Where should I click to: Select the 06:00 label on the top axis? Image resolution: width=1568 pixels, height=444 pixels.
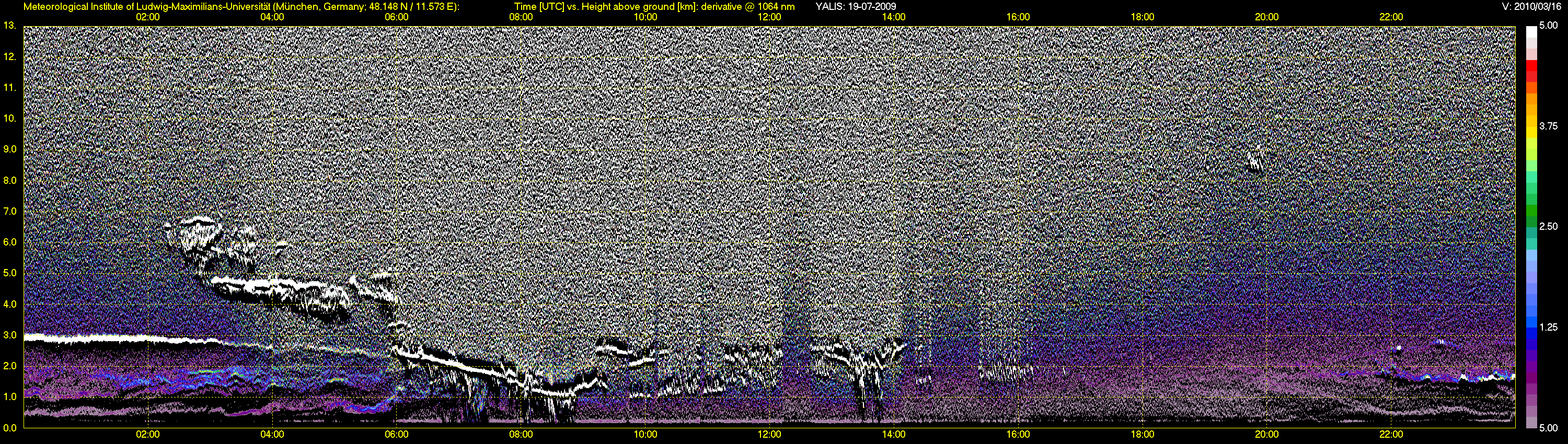click(396, 17)
